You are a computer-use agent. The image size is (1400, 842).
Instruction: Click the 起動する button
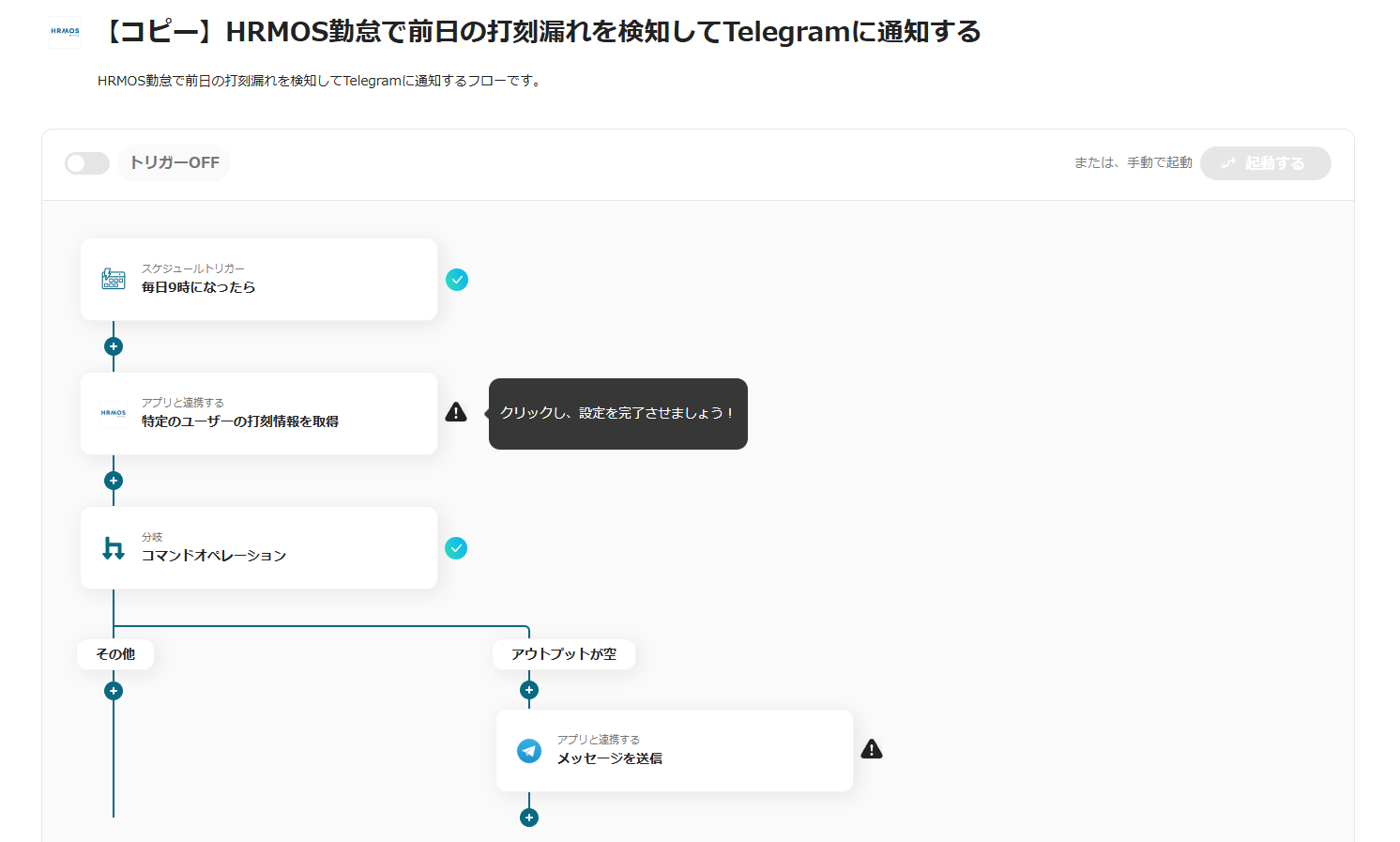[1265, 163]
